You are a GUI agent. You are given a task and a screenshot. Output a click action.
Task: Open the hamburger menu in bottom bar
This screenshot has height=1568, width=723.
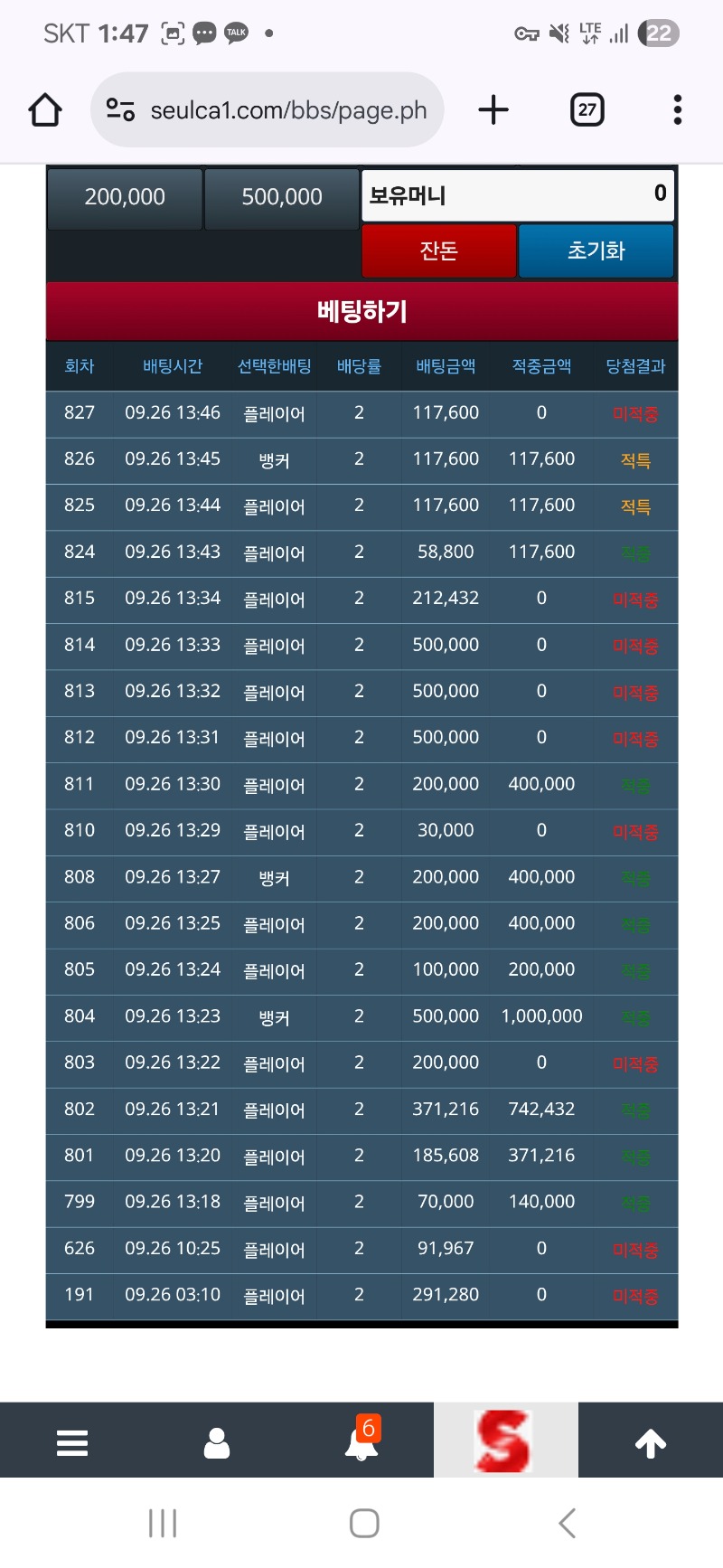[72, 1443]
